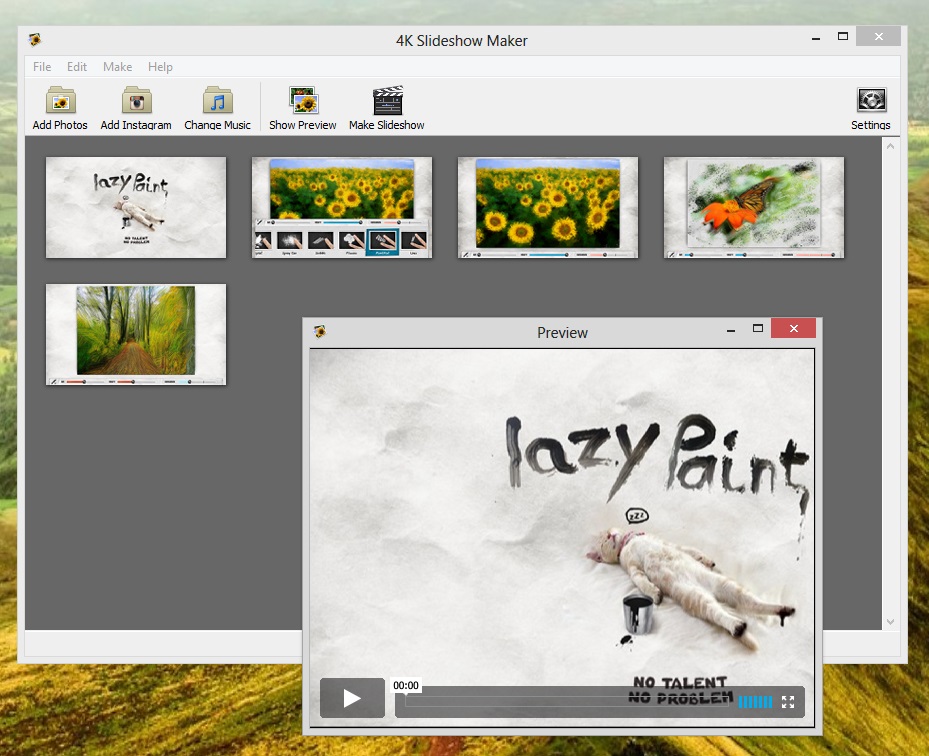929x756 pixels.
Task: Open the File menu
Action: point(41,67)
